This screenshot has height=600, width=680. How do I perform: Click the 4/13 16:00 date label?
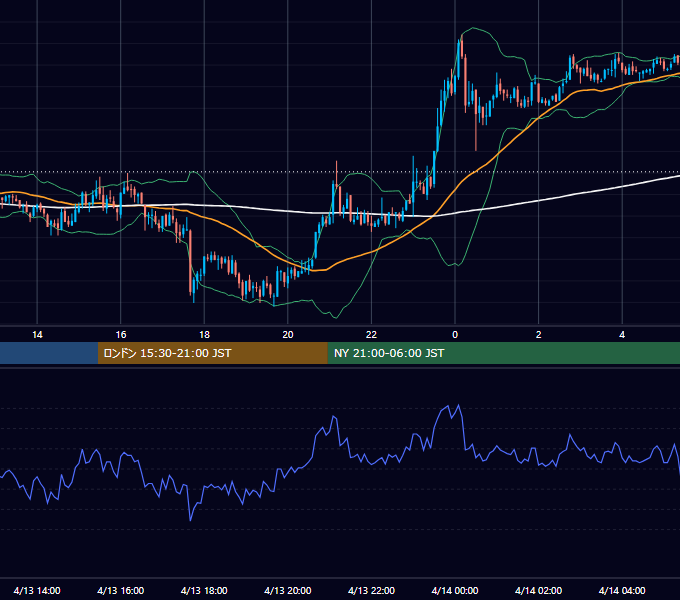pos(121,590)
